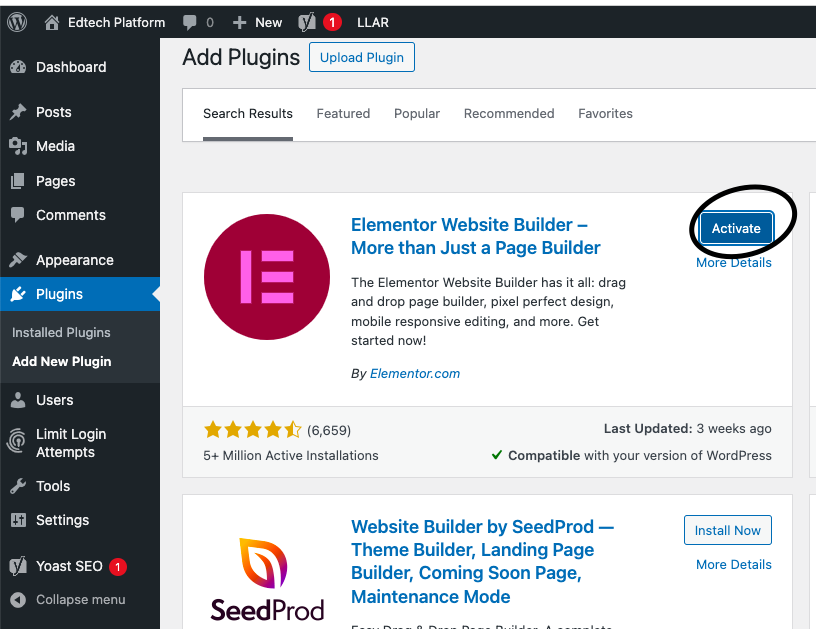
Task: Activate the Elementor plugin
Action: click(x=736, y=228)
